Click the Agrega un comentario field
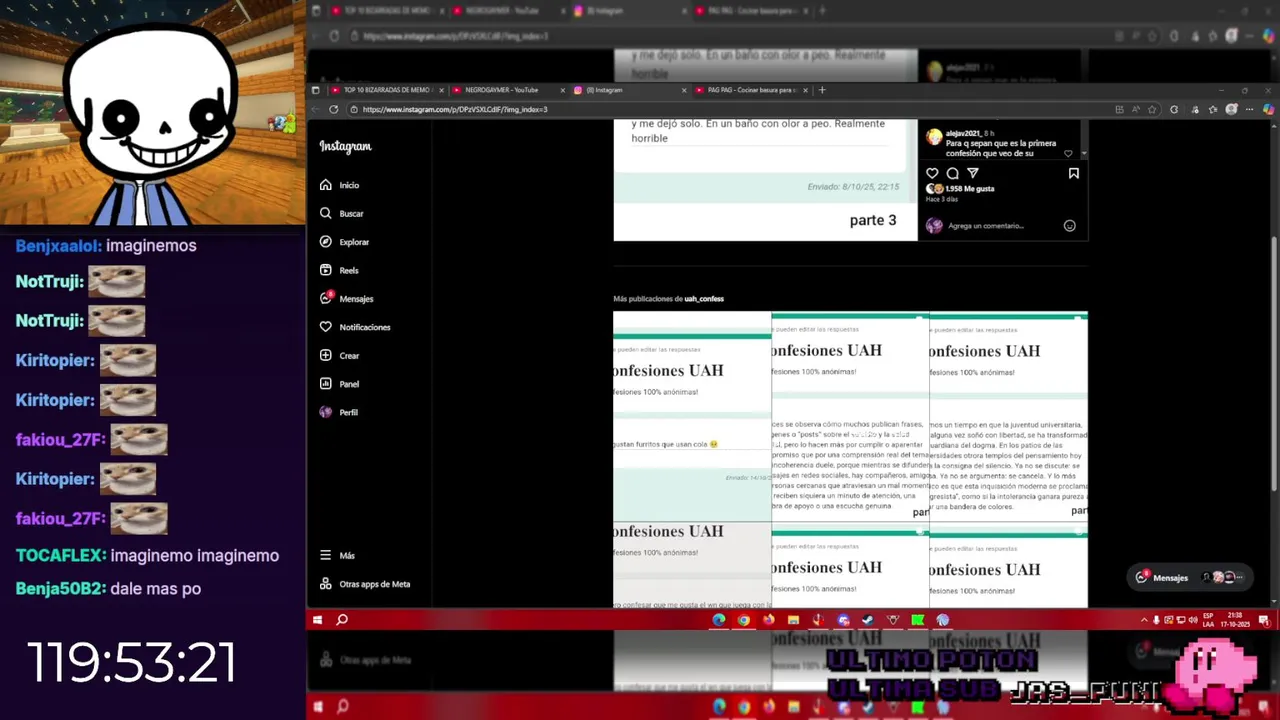Viewport: 1280px width, 720px height. [x=986, y=226]
